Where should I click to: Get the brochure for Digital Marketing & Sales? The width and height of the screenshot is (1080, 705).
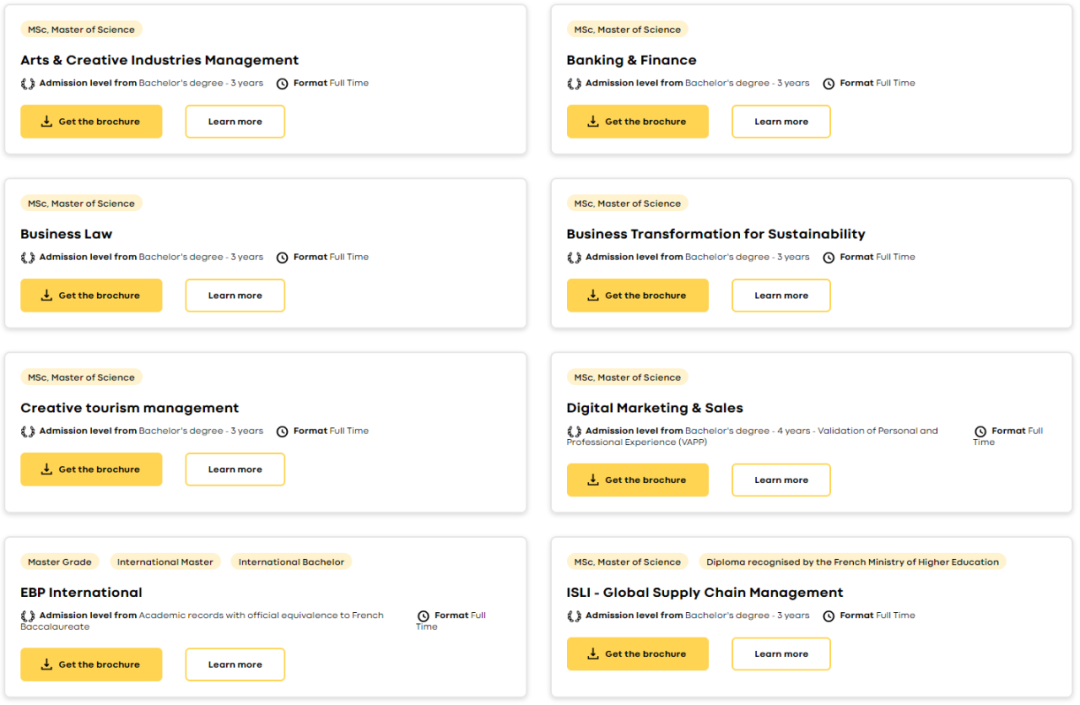637,480
